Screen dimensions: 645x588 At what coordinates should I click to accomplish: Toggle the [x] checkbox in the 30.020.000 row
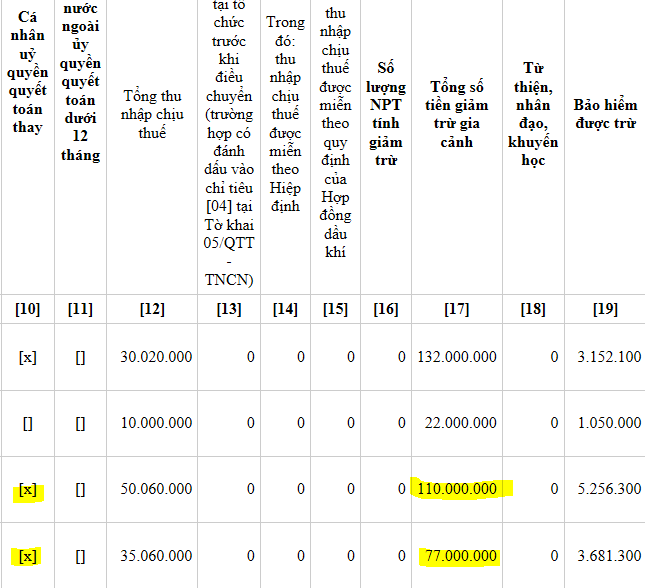coord(28,357)
